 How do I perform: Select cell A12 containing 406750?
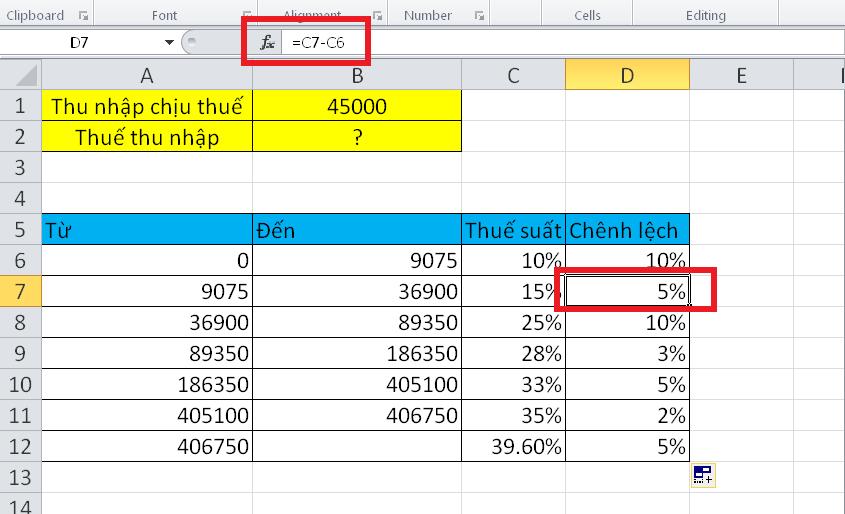[147, 446]
